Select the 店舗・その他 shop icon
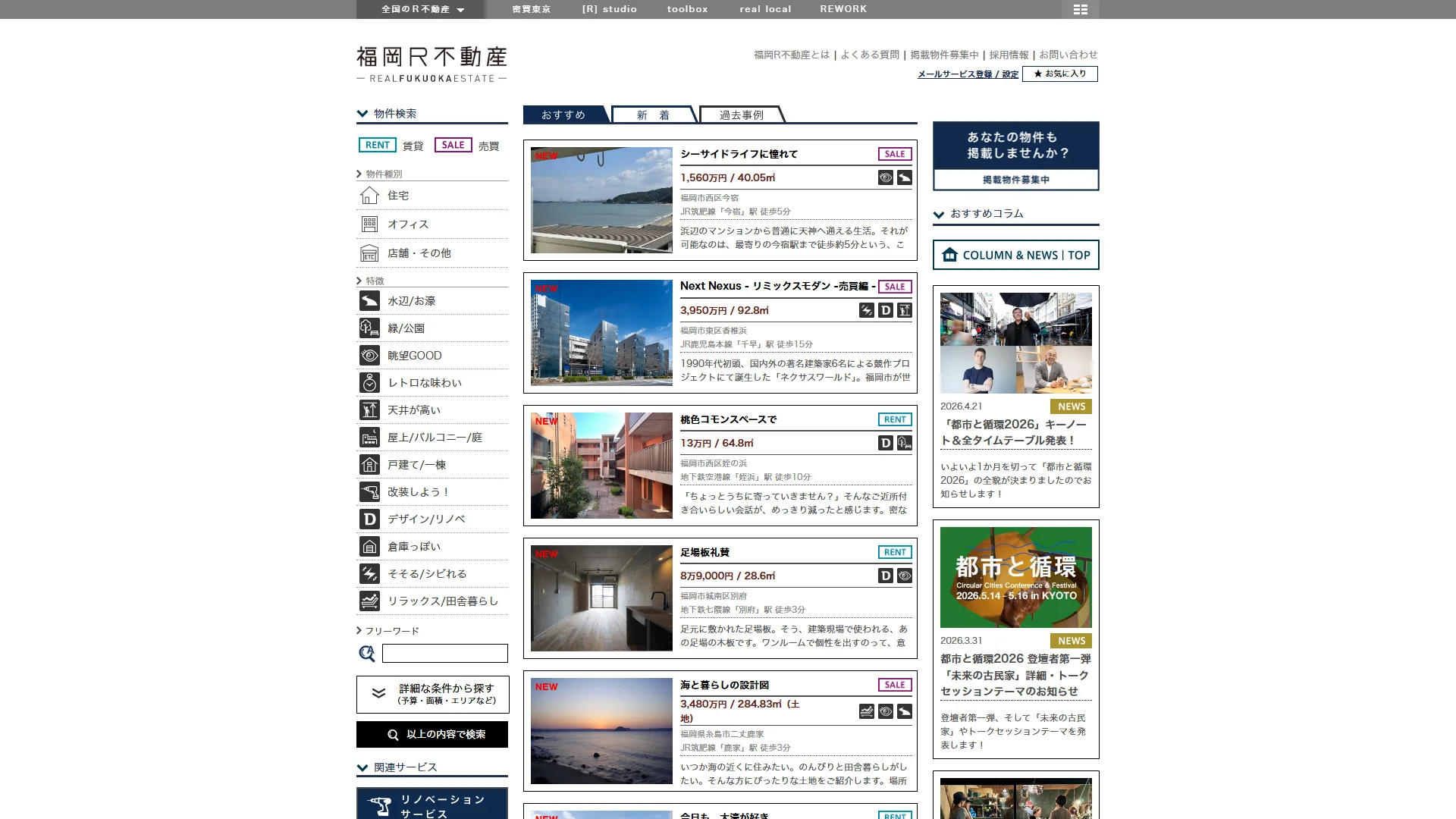Image resolution: width=1456 pixels, height=819 pixels. pyautogui.click(x=369, y=253)
